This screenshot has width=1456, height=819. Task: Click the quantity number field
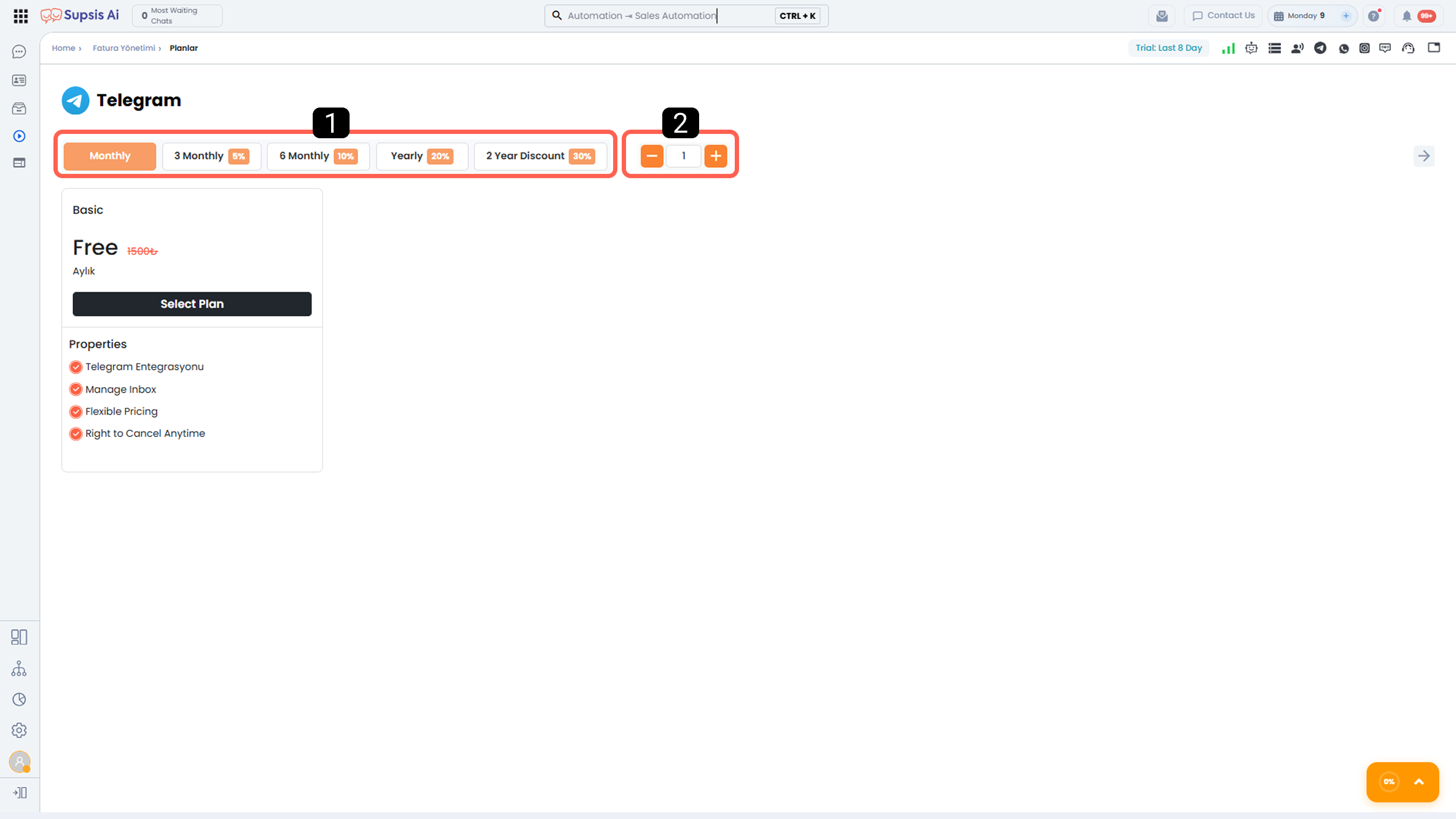click(x=684, y=156)
